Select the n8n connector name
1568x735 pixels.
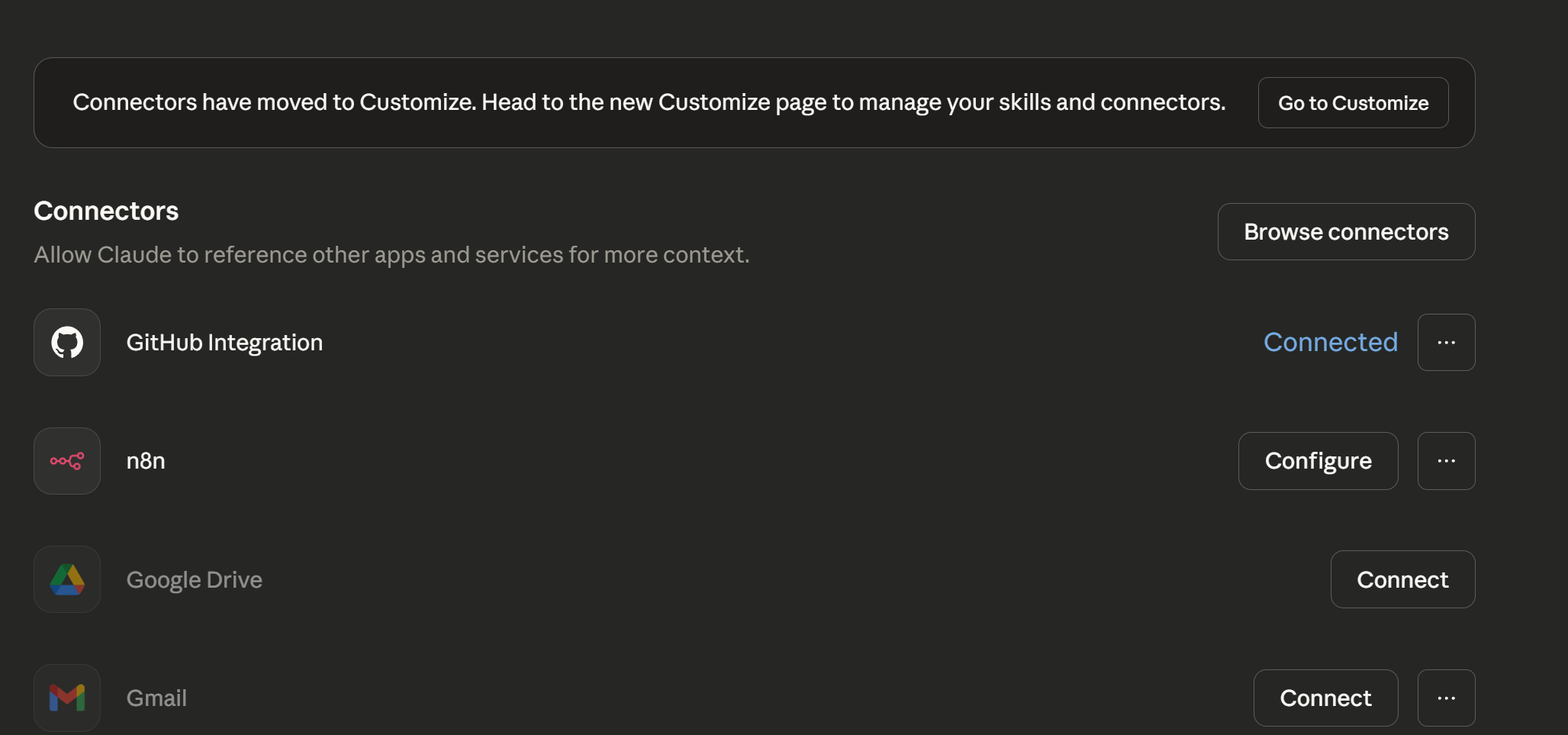click(146, 461)
